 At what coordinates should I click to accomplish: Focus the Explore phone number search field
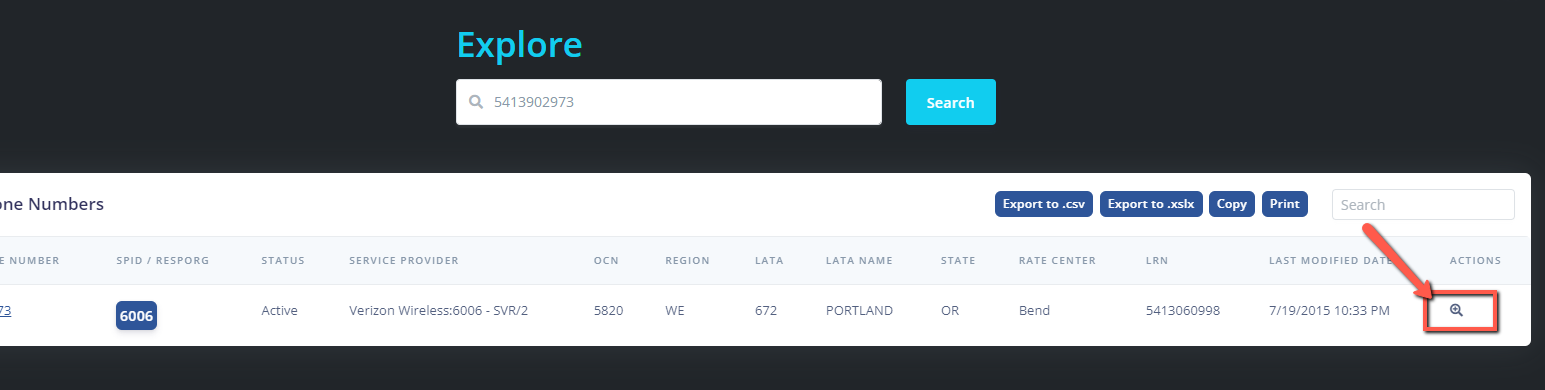669,102
